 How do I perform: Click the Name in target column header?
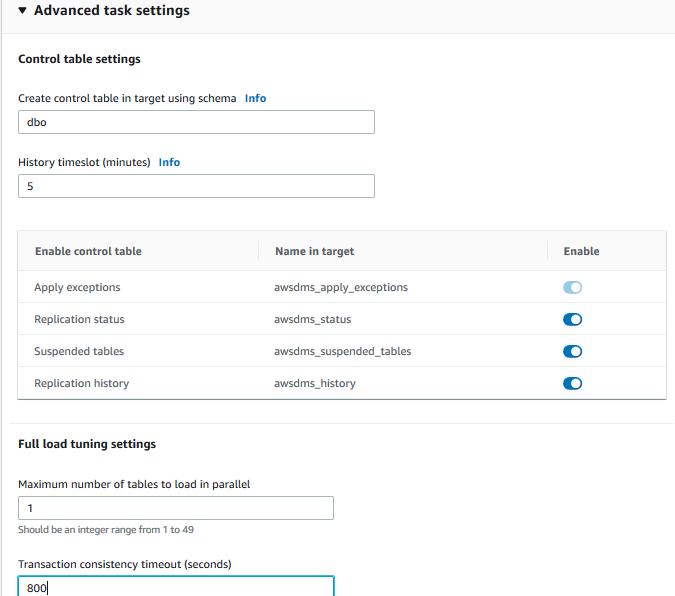(314, 251)
